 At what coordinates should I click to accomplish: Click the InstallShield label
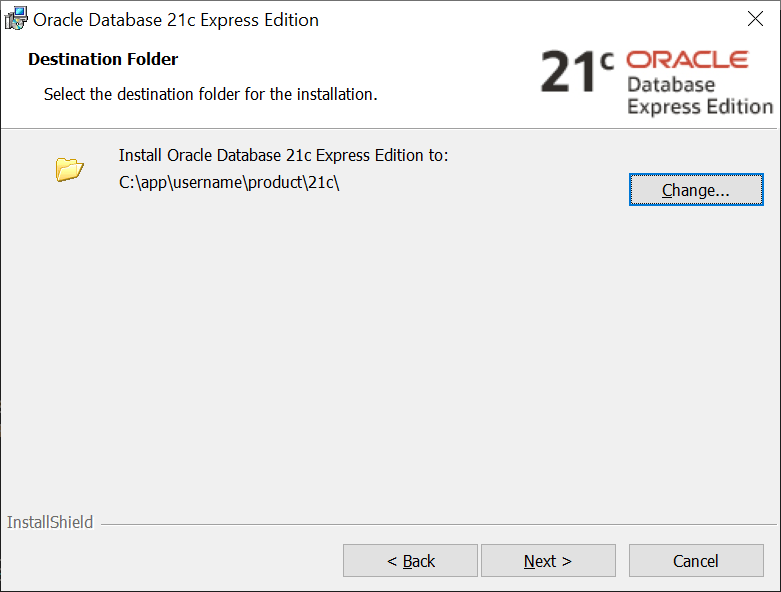point(50,522)
